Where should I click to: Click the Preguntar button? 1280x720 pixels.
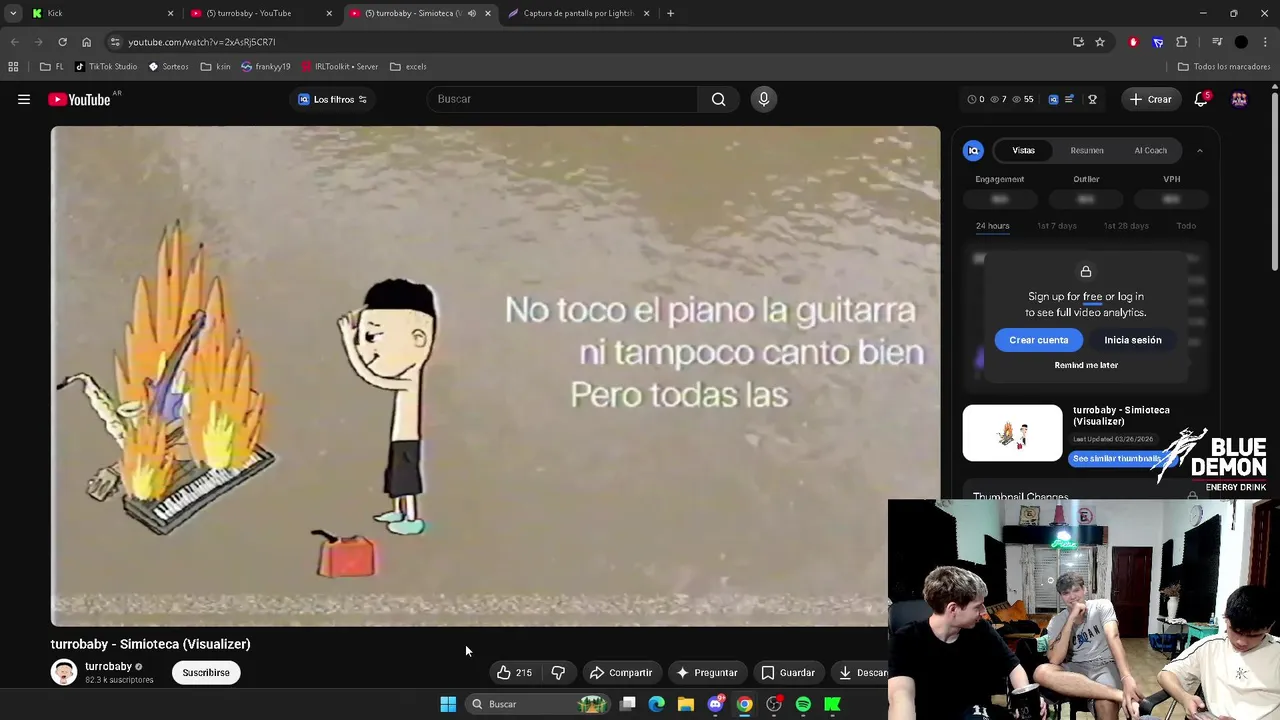[x=706, y=673]
